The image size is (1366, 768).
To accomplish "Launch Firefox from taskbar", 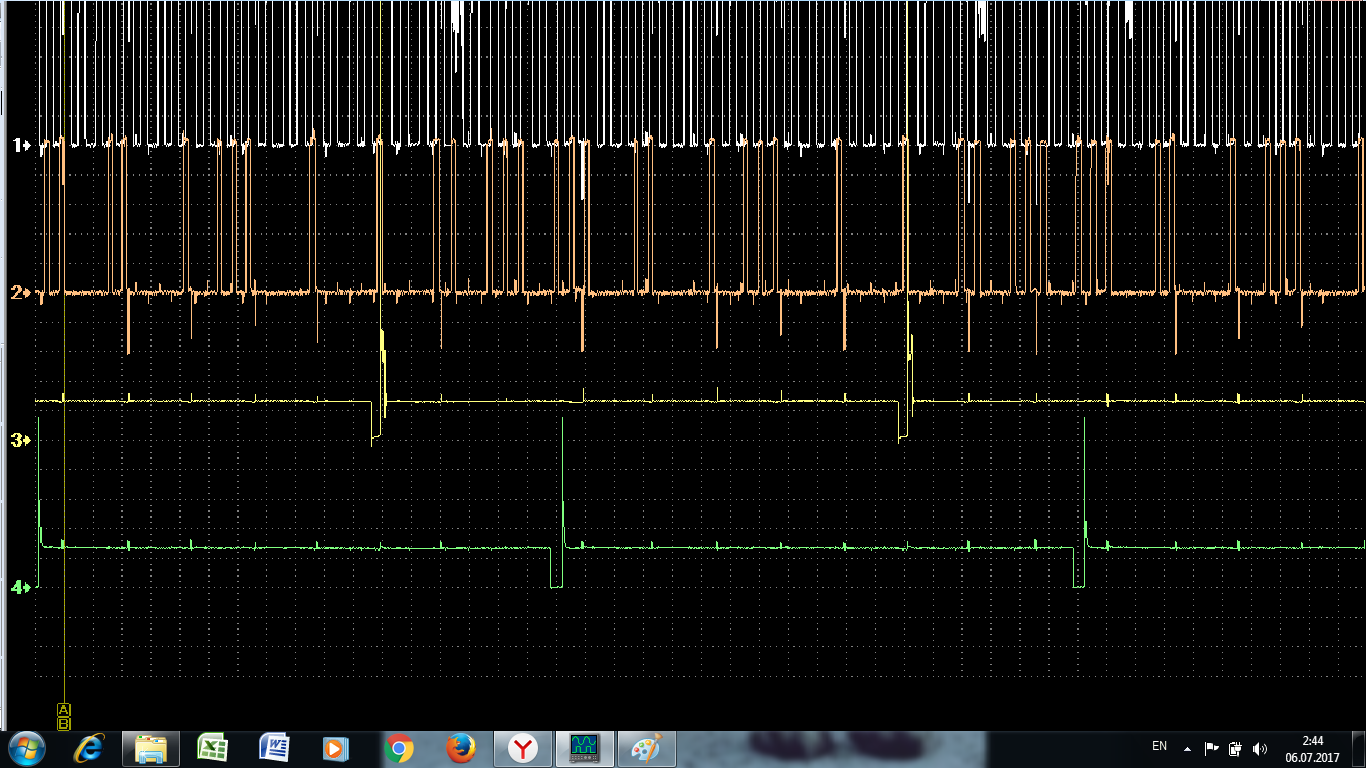I will click(460, 748).
